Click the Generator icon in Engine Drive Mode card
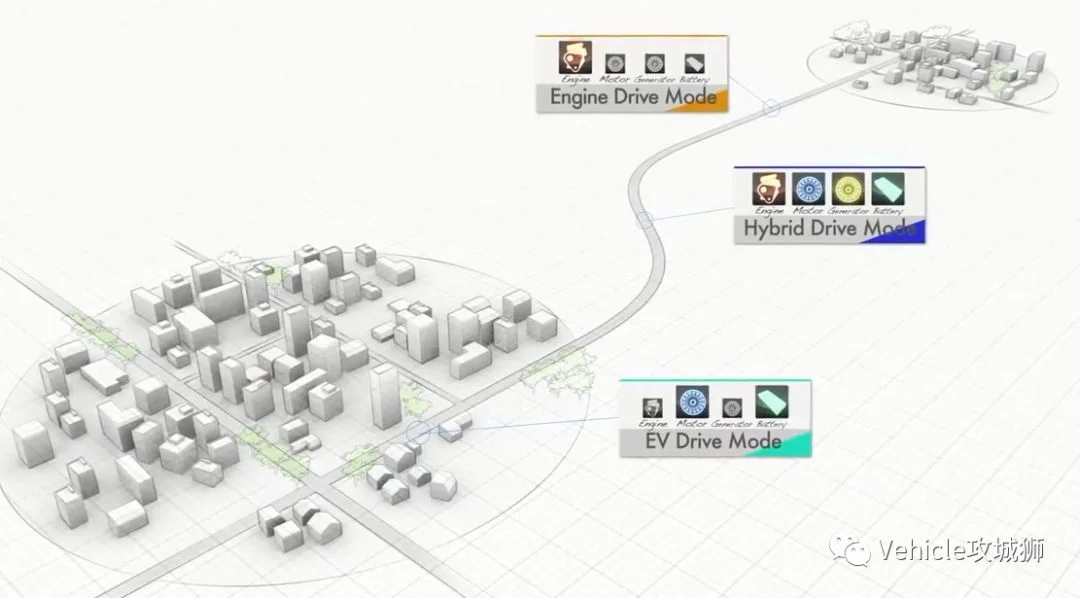This screenshot has height=598, width=1080. click(x=654, y=64)
